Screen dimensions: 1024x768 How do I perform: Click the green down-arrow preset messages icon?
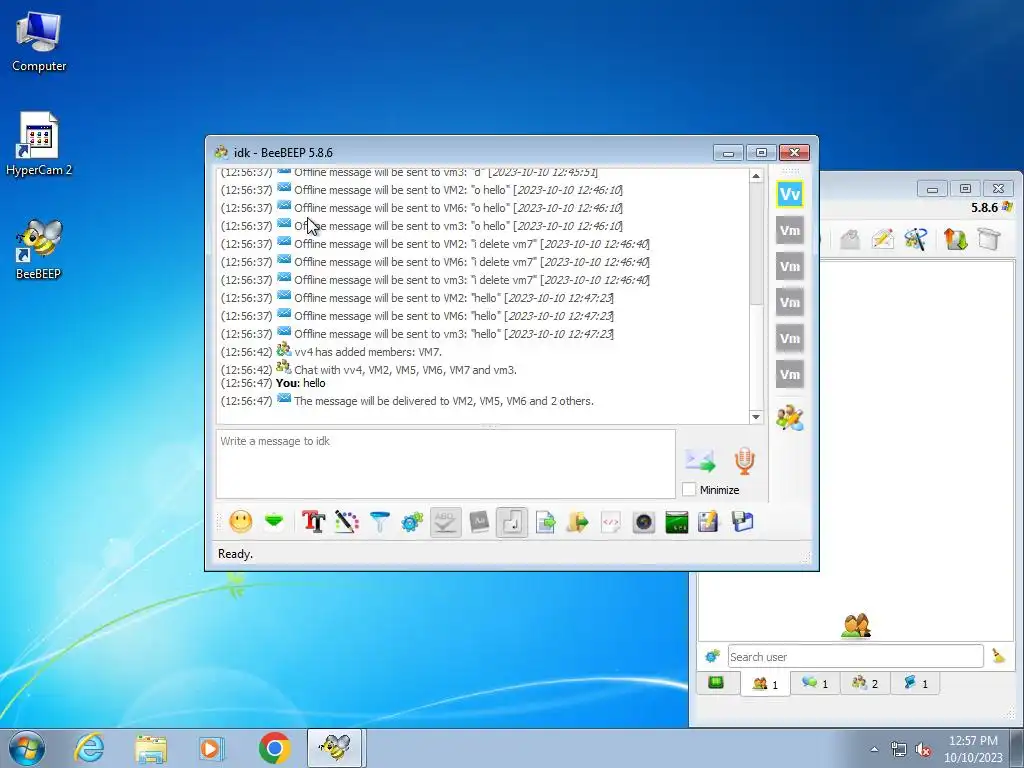274,522
